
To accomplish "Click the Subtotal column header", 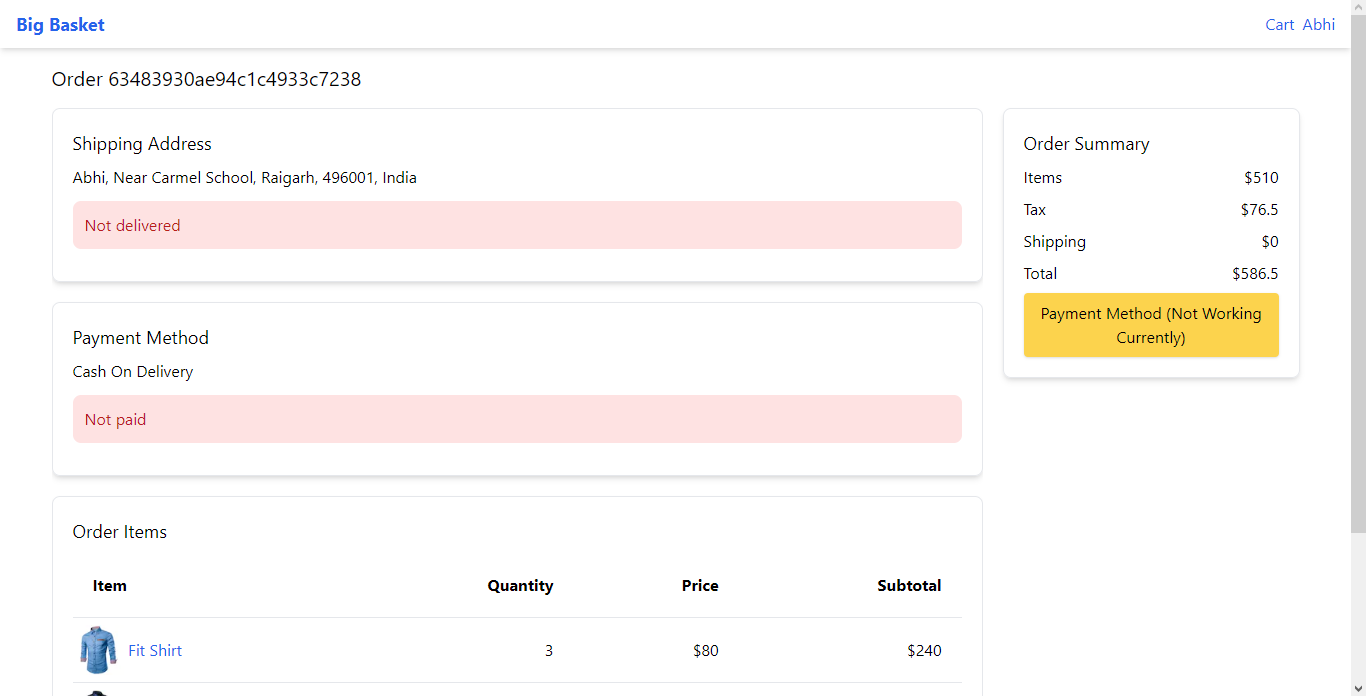I will 909,586.
